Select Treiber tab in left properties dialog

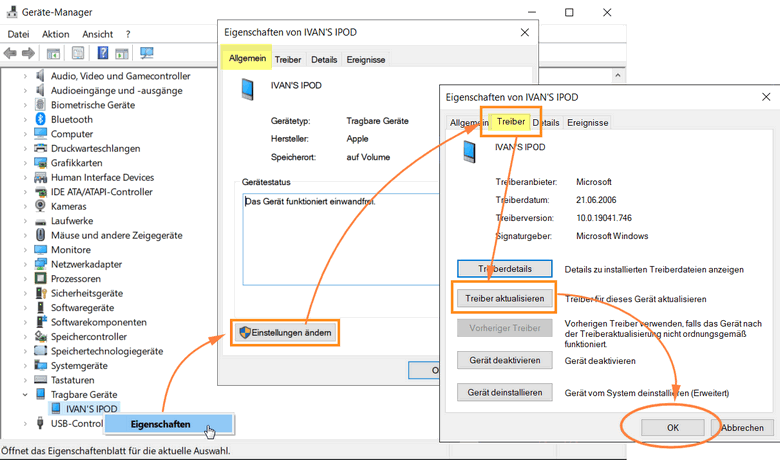288,60
